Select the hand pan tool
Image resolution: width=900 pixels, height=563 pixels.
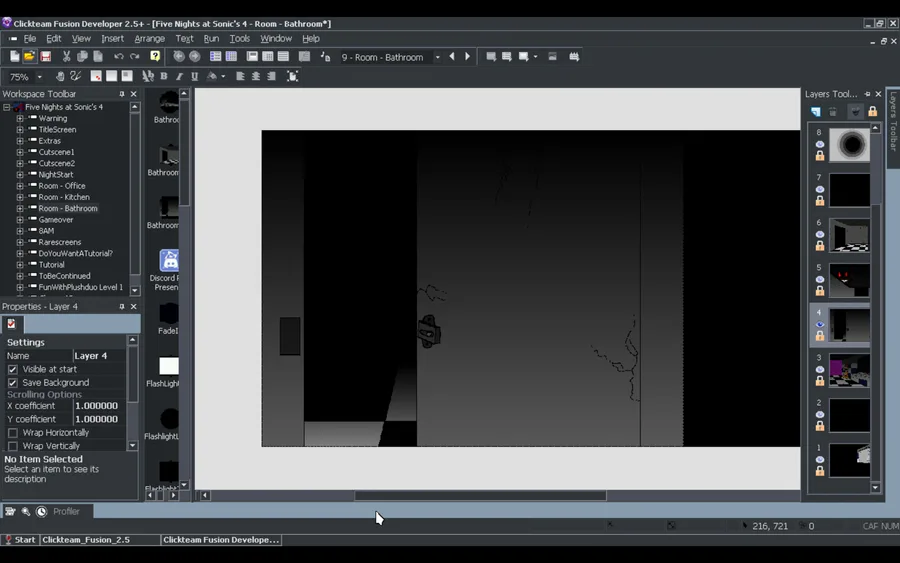(60, 76)
